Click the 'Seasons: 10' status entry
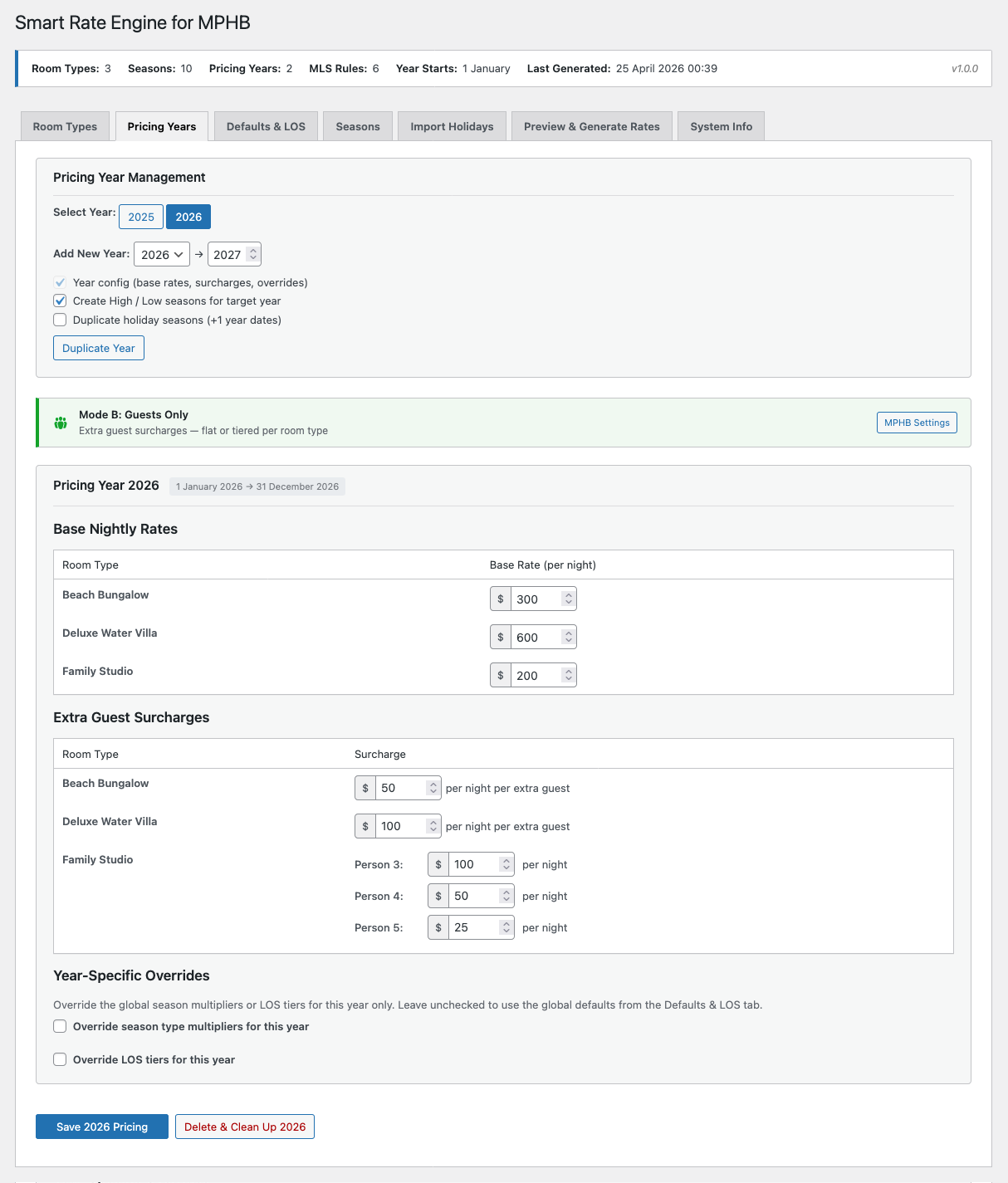Image resolution: width=1008 pixels, height=1183 pixels. 159,69
